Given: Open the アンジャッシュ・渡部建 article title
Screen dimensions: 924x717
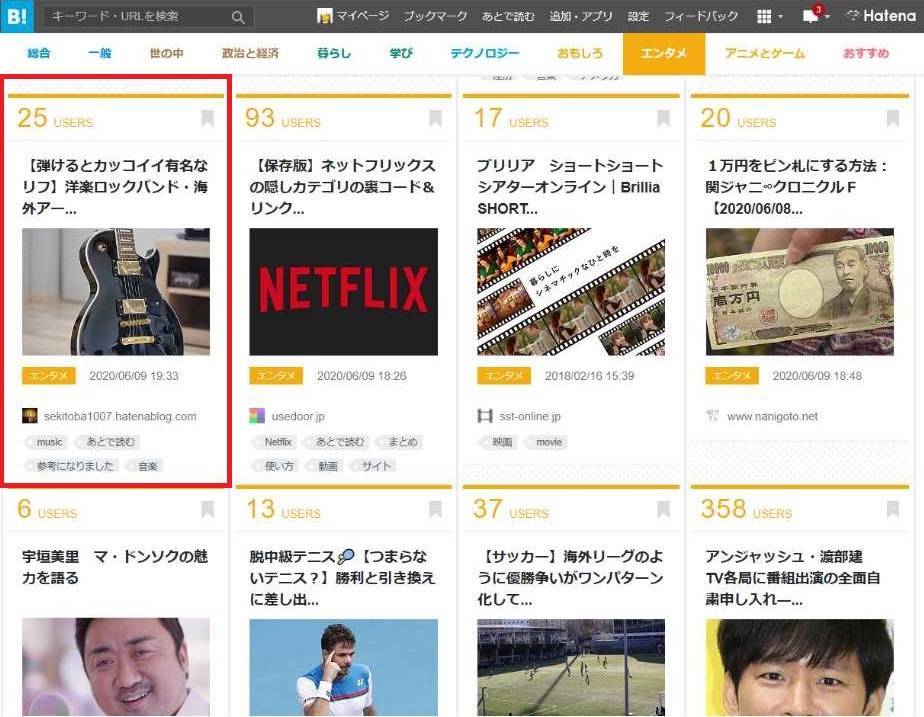Looking at the screenshot, I should [793, 577].
